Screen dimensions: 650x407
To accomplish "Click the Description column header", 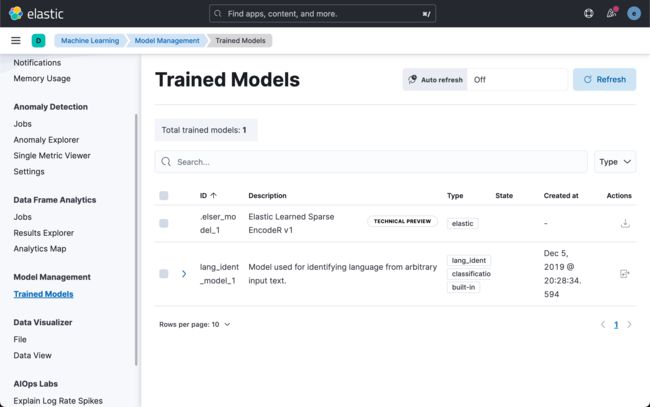I will pos(267,196).
